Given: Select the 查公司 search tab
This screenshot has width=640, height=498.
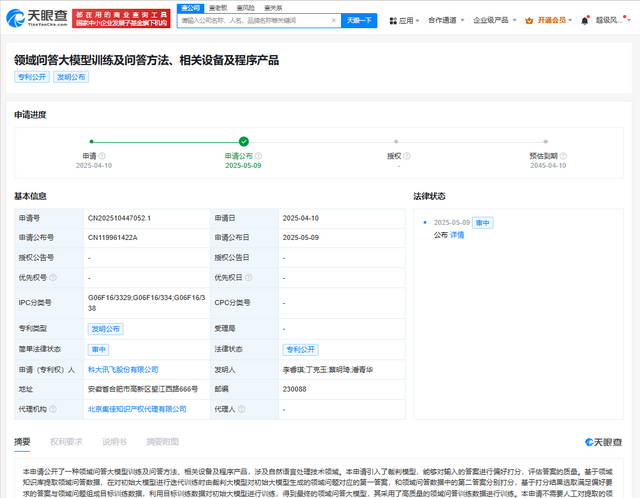Looking at the screenshot, I should [190, 8].
